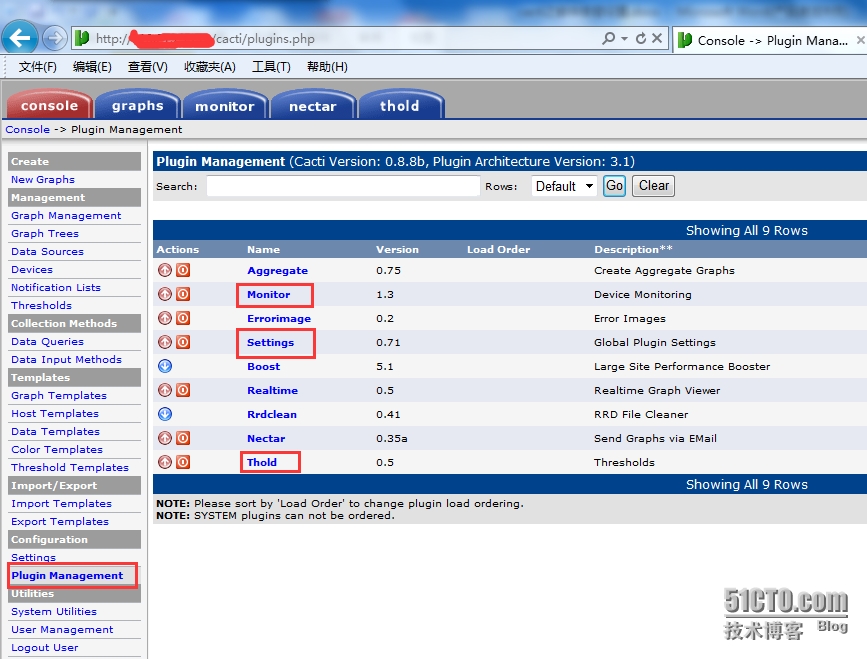This screenshot has width=867, height=659.
Task: Open Host Templates in sidebar
Action: [x=55, y=413]
